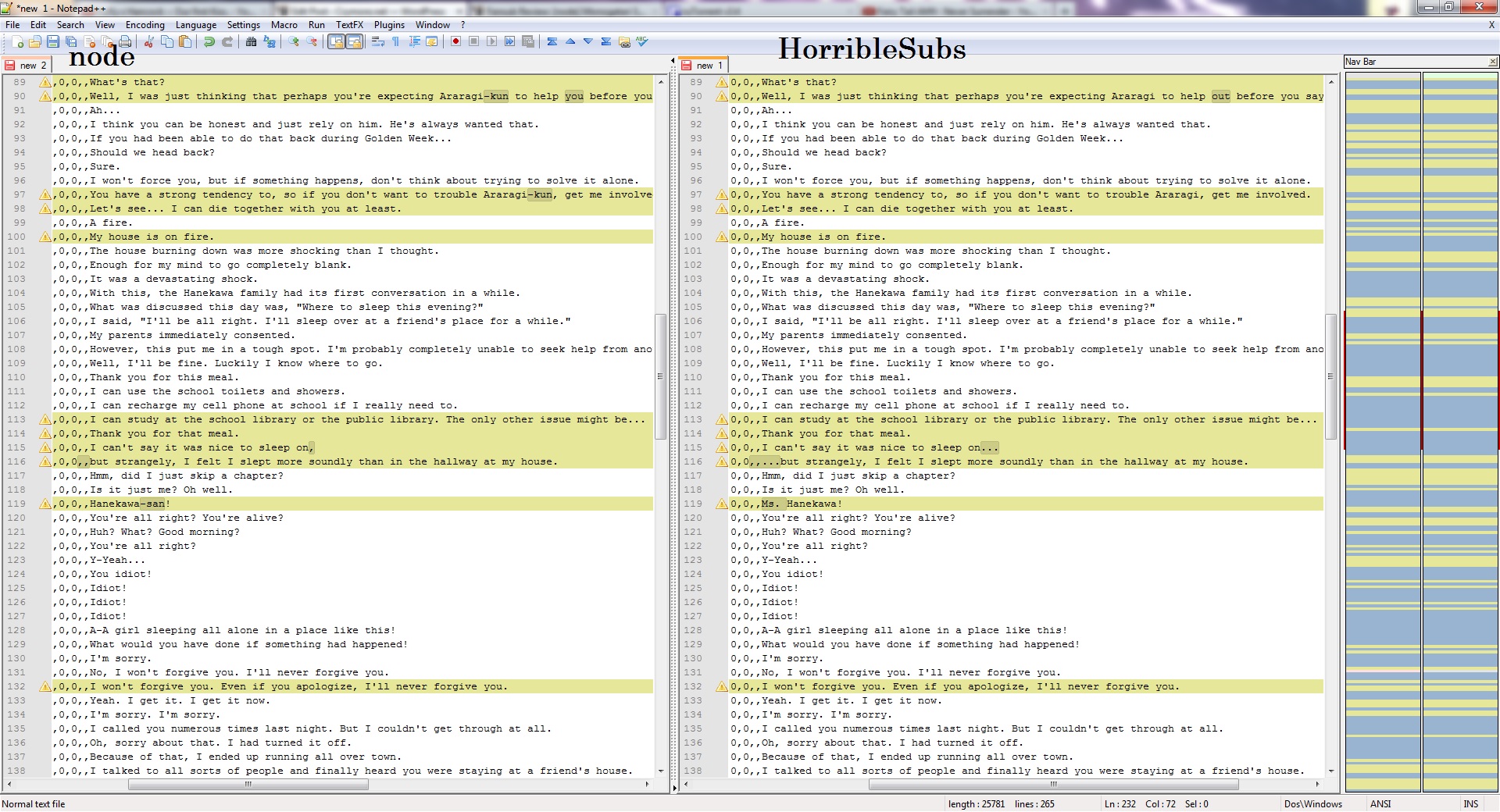Image resolution: width=1500 pixels, height=812 pixels.
Task: Jump to first difference compare icon
Action: pos(552,41)
